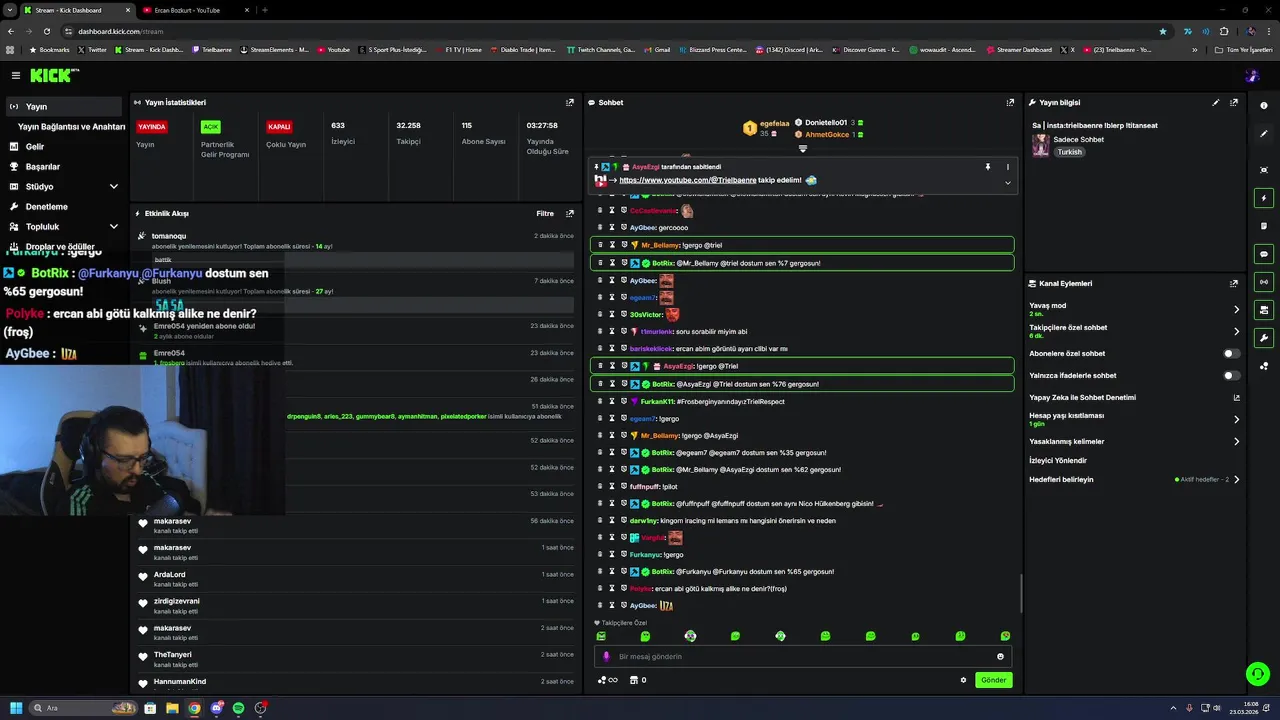1280x720 pixels.
Task: Click the Turkish language tag
Action: 1070,152
